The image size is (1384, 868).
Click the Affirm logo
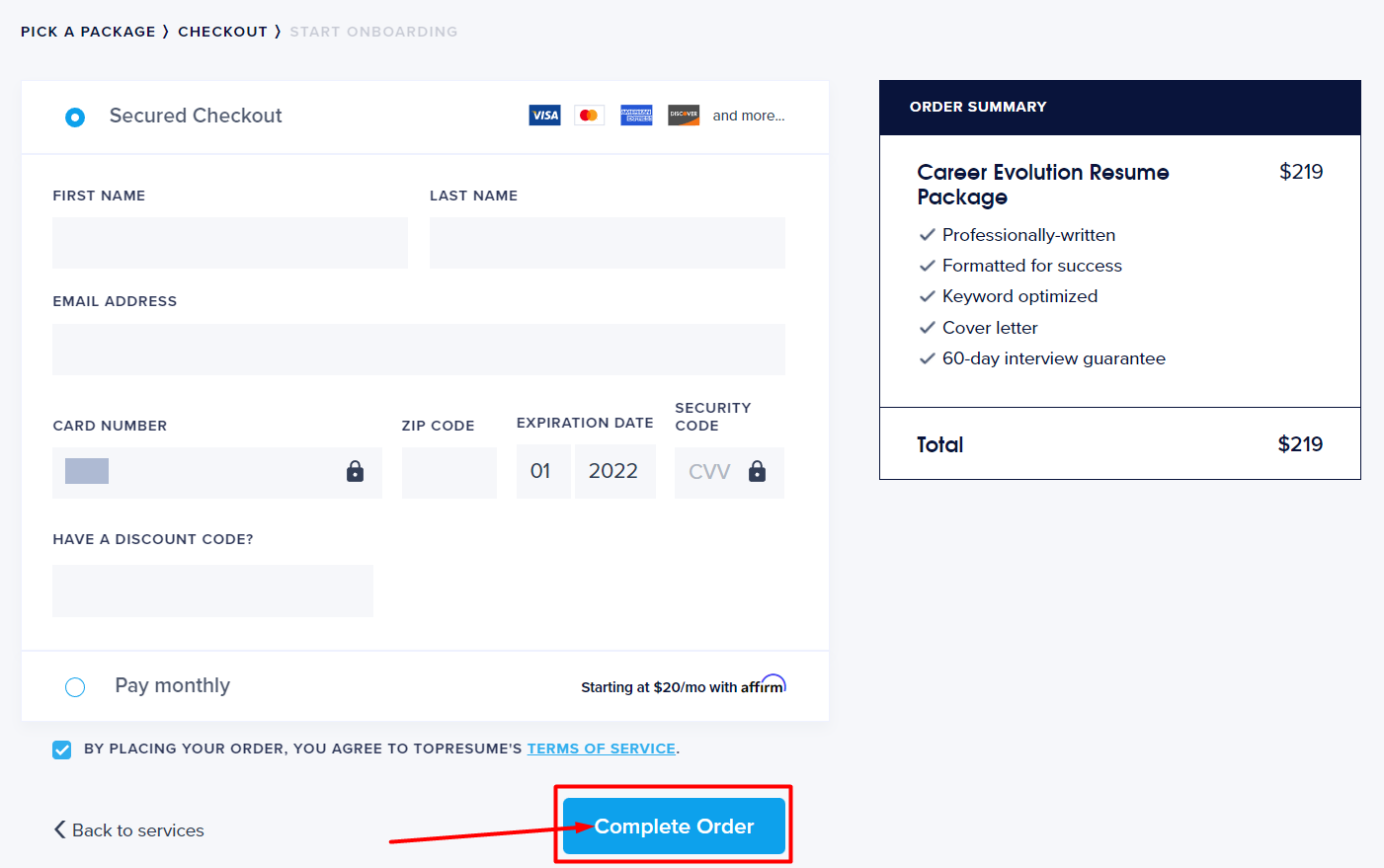(764, 685)
